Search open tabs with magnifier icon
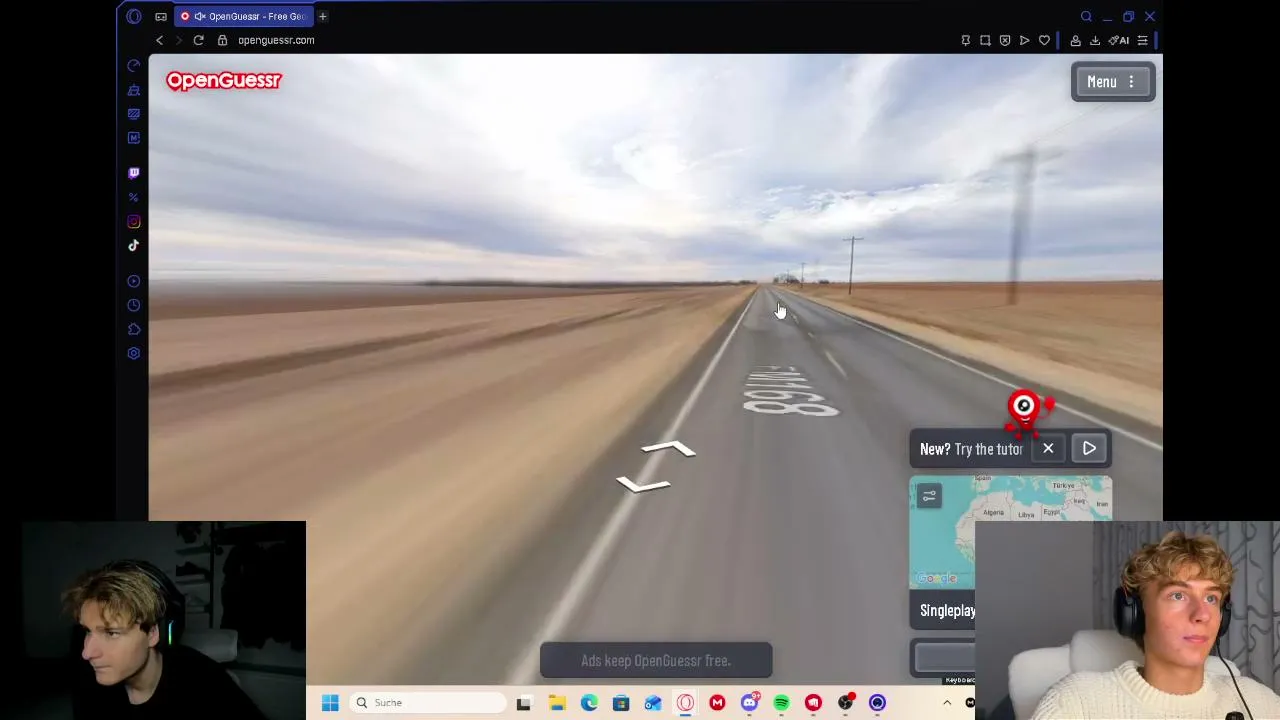 pos(1086,16)
